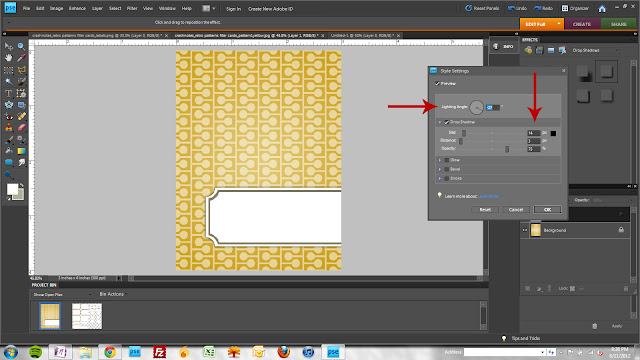640x360 pixels.
Task: Select the Zoom tool in toolbox
Action: pos(21,47)
